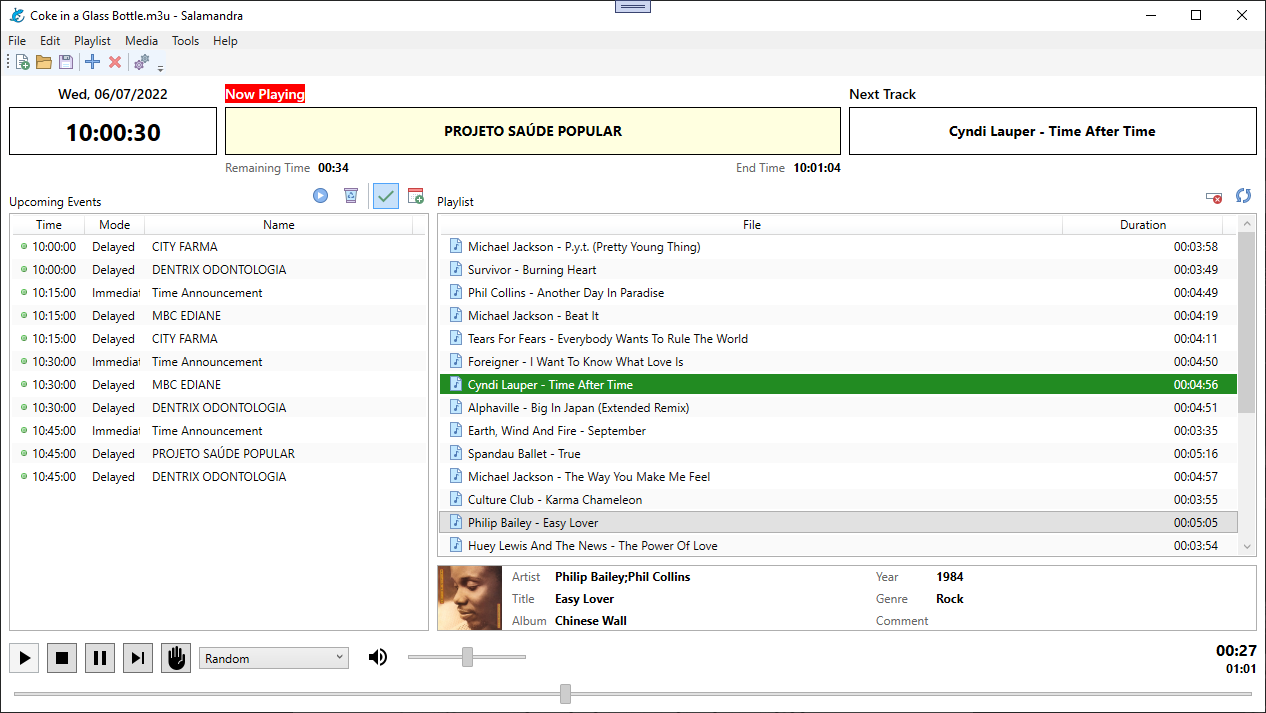
Task: Open the File menu
Action: (17, 41)
